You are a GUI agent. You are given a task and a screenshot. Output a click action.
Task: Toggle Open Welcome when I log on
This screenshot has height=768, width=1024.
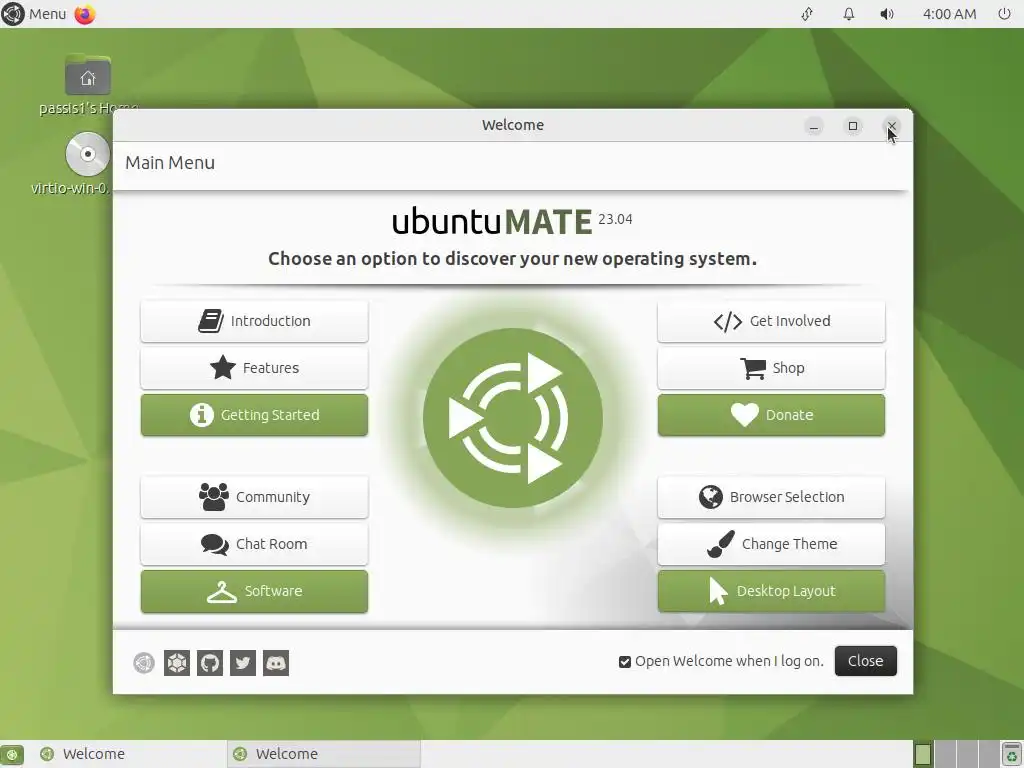click(x=625, y=662)
